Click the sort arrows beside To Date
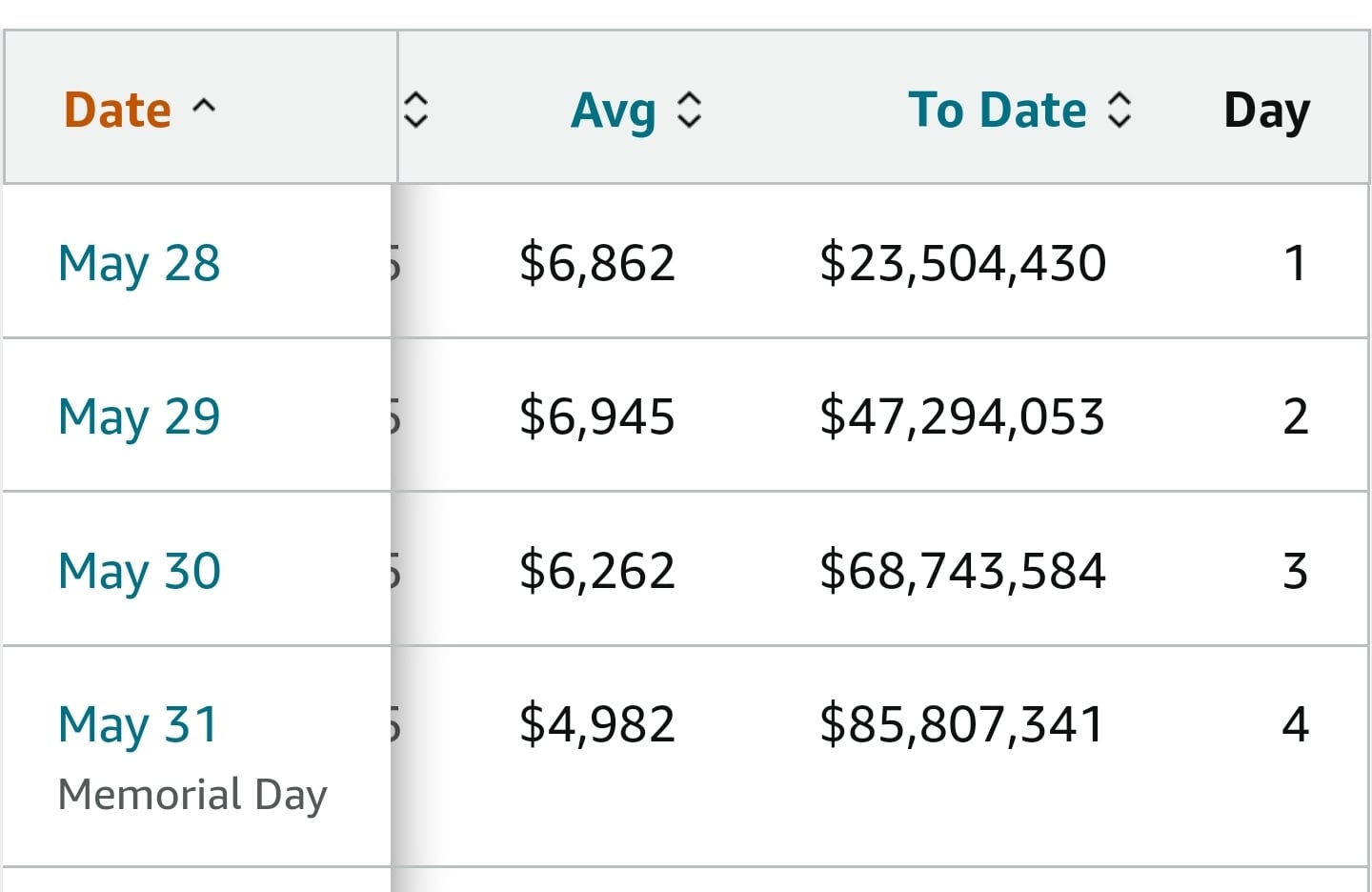This screenshot has height=892, width=1372. (x=1119, y=110)
